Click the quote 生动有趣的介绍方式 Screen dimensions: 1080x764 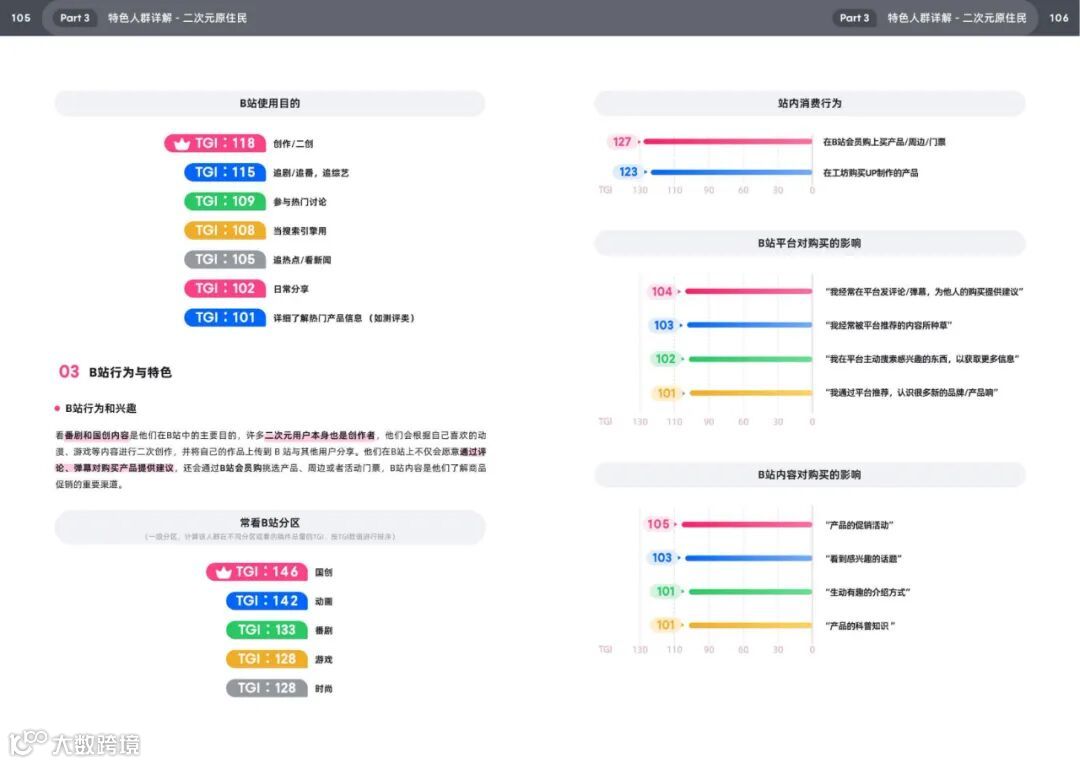(868, 592)
